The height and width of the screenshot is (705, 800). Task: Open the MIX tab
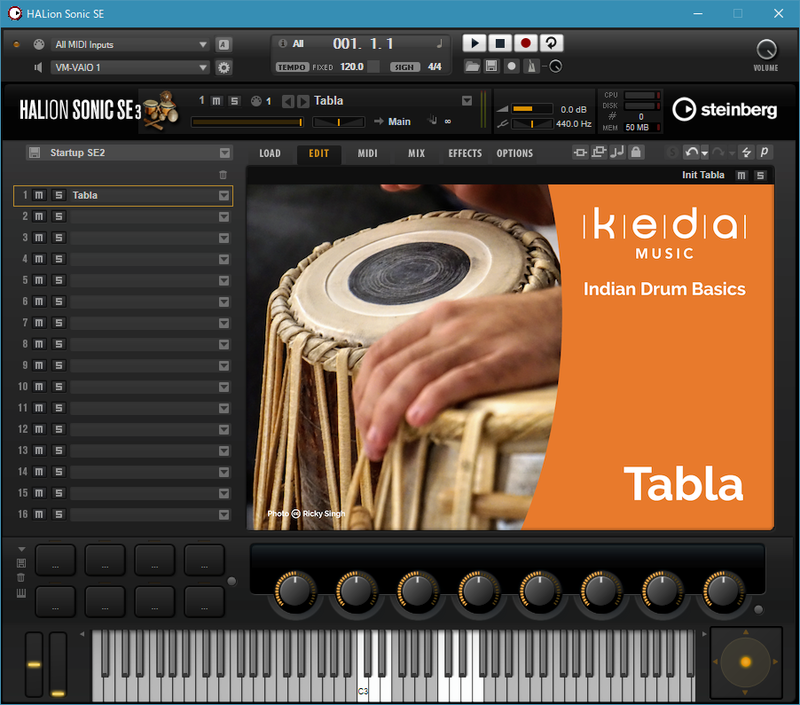tap(416, 154)
